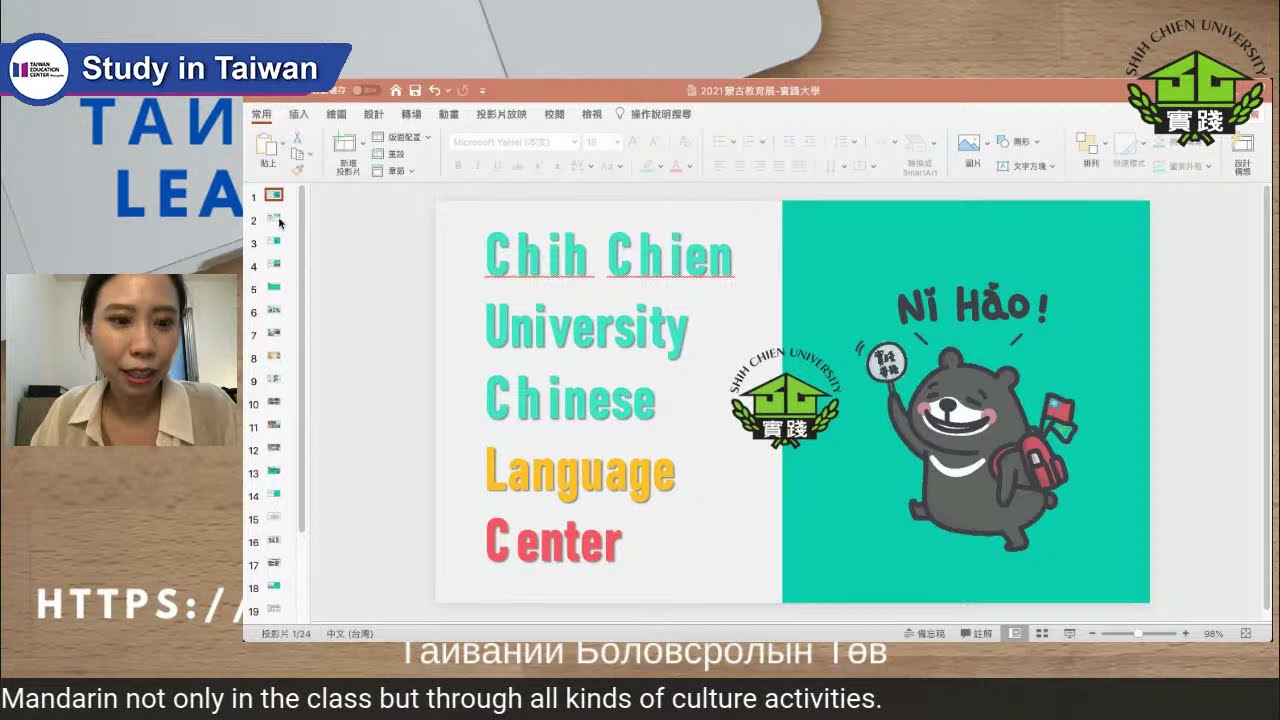Toggle the AutoSave switch in title bar

(x=365, y=91)
